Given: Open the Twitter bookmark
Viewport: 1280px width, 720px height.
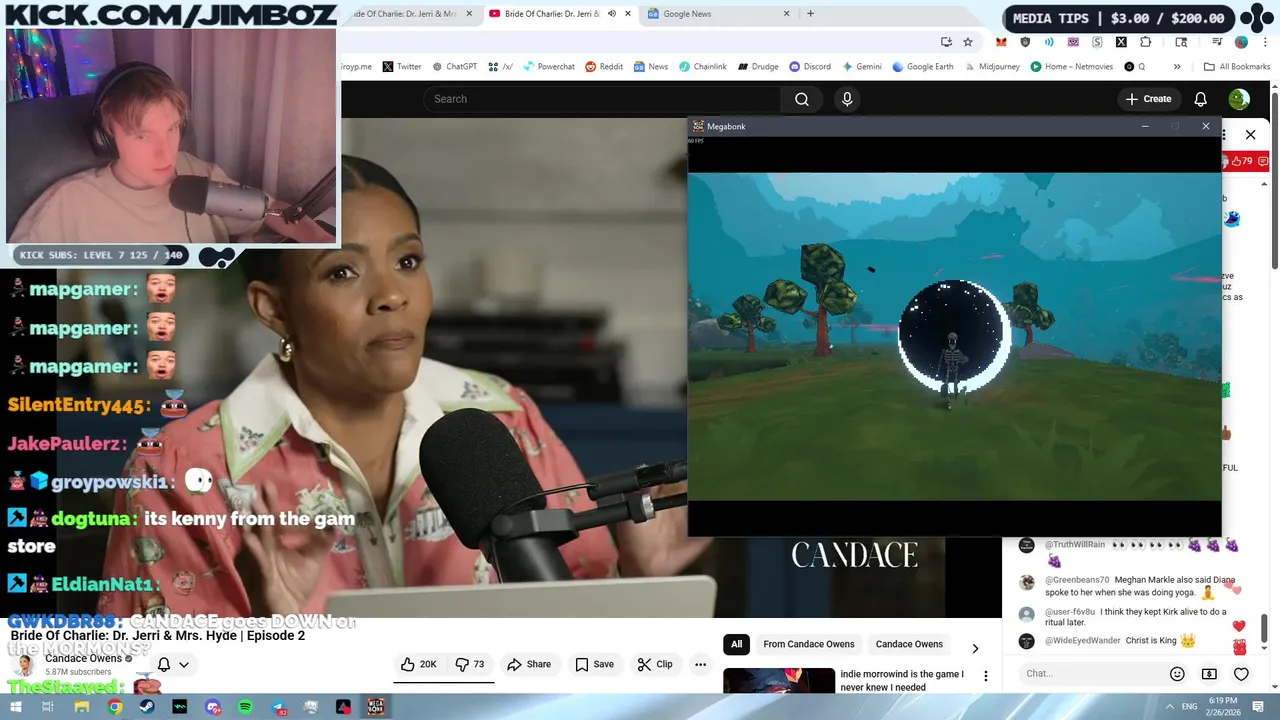Looking at the screenshot, I should [x=402, y=67].
